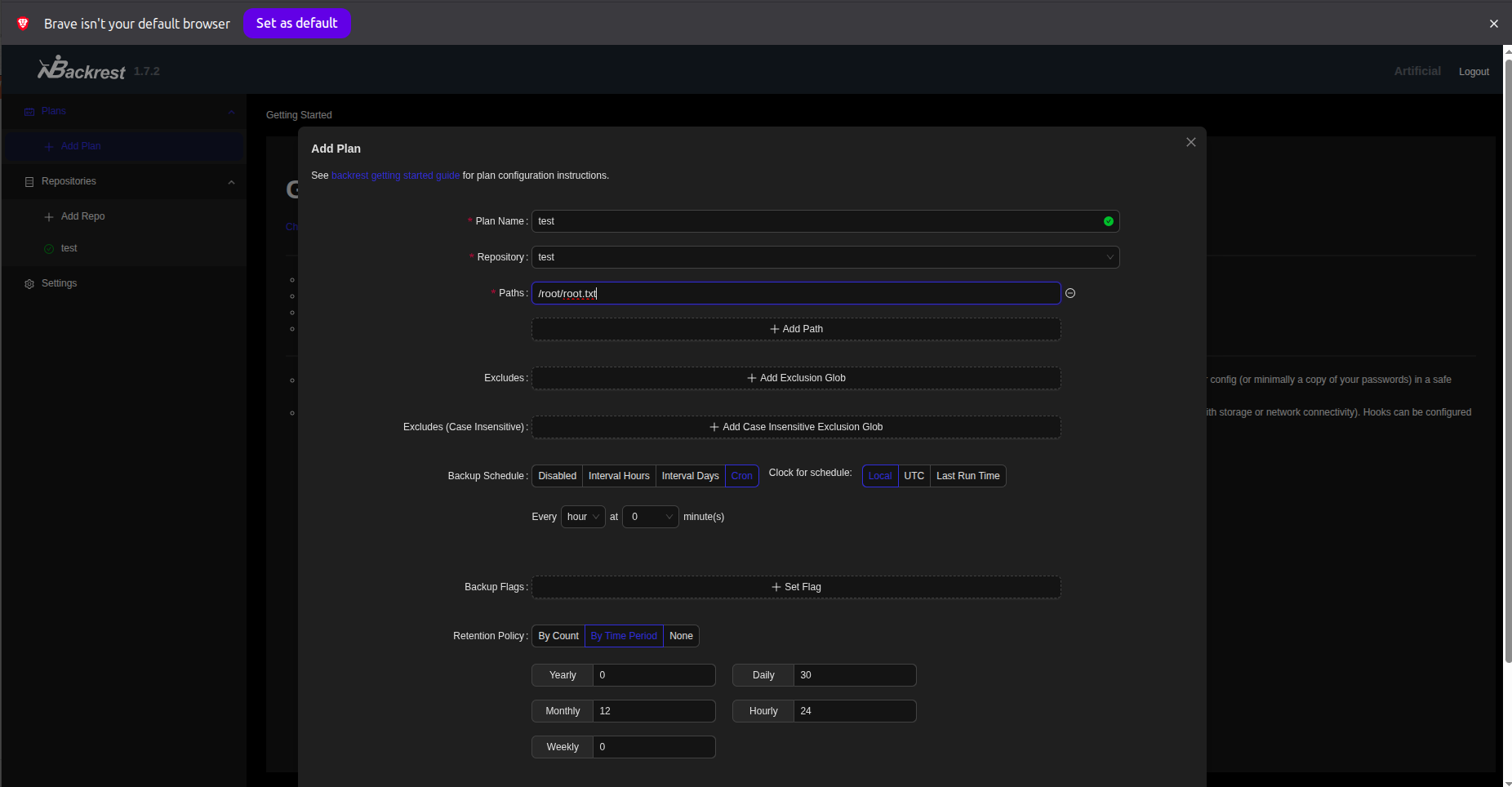
Task: Close the Add Plan dialog
Action: 1191,142
